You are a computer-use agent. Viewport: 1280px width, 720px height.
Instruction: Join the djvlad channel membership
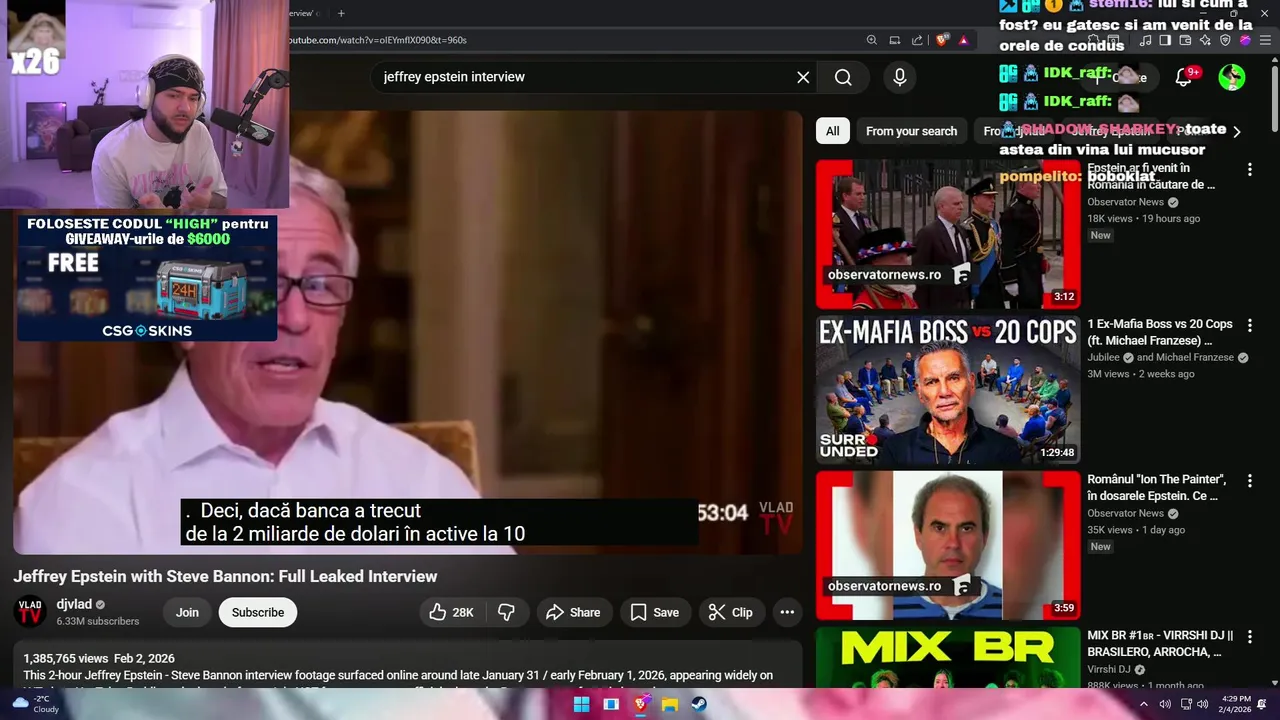click(187, 612)
